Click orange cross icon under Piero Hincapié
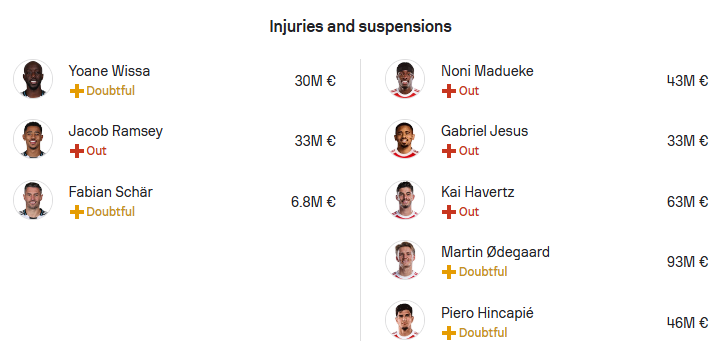721x360 pixels. (x=449, y=332)
